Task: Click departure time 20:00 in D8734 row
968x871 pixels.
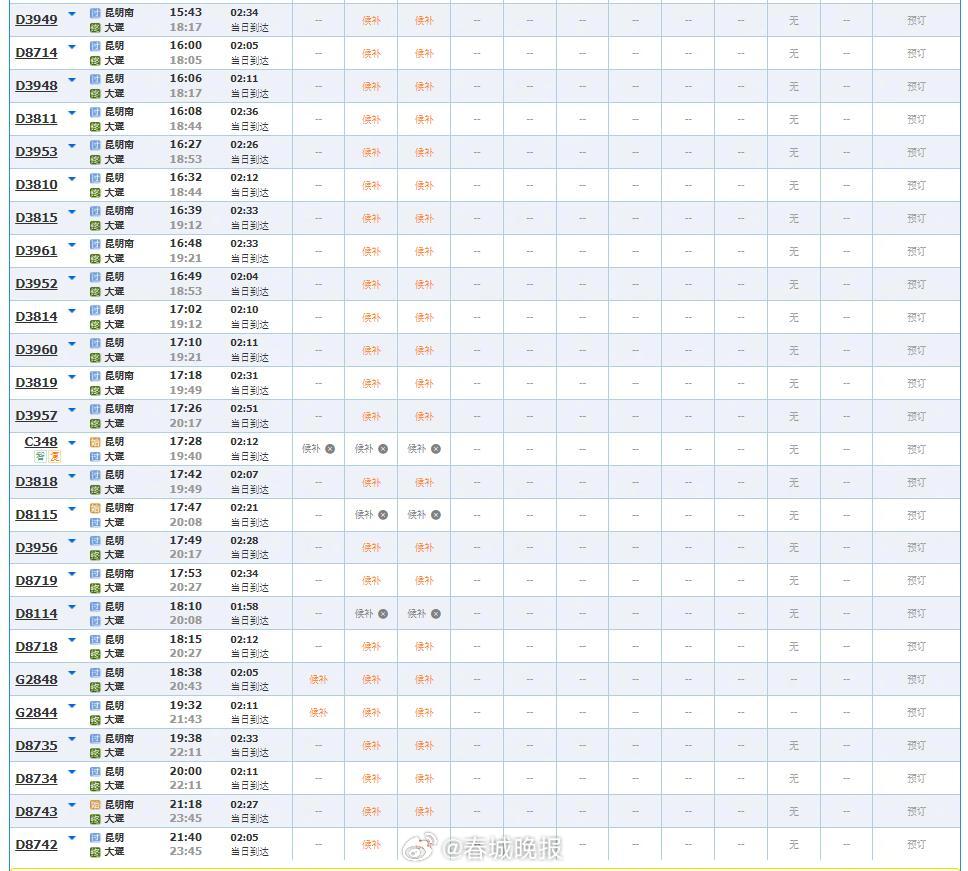Action: coord(186,771)
